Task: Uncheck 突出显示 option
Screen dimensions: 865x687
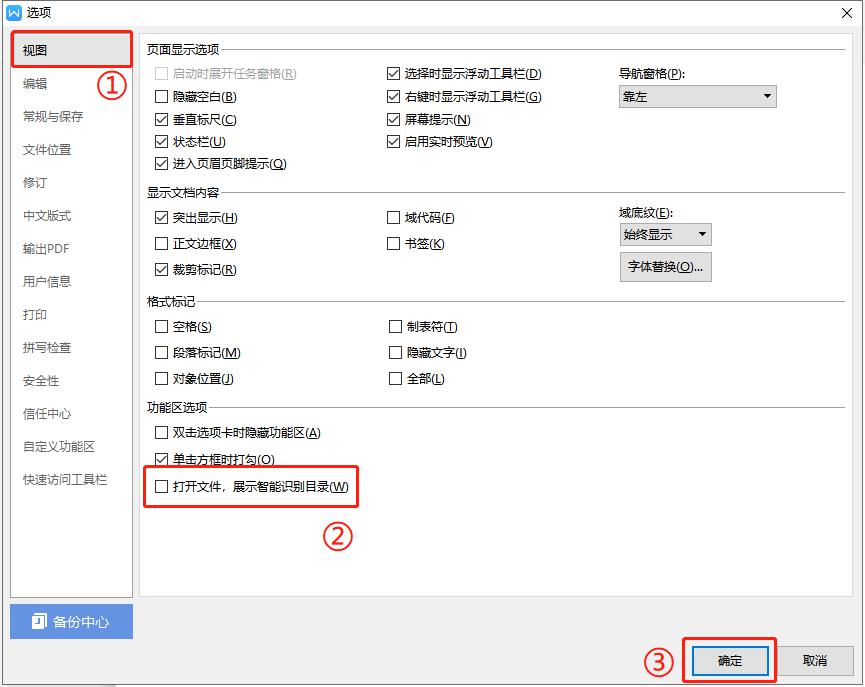Action: tap(161, 218)
